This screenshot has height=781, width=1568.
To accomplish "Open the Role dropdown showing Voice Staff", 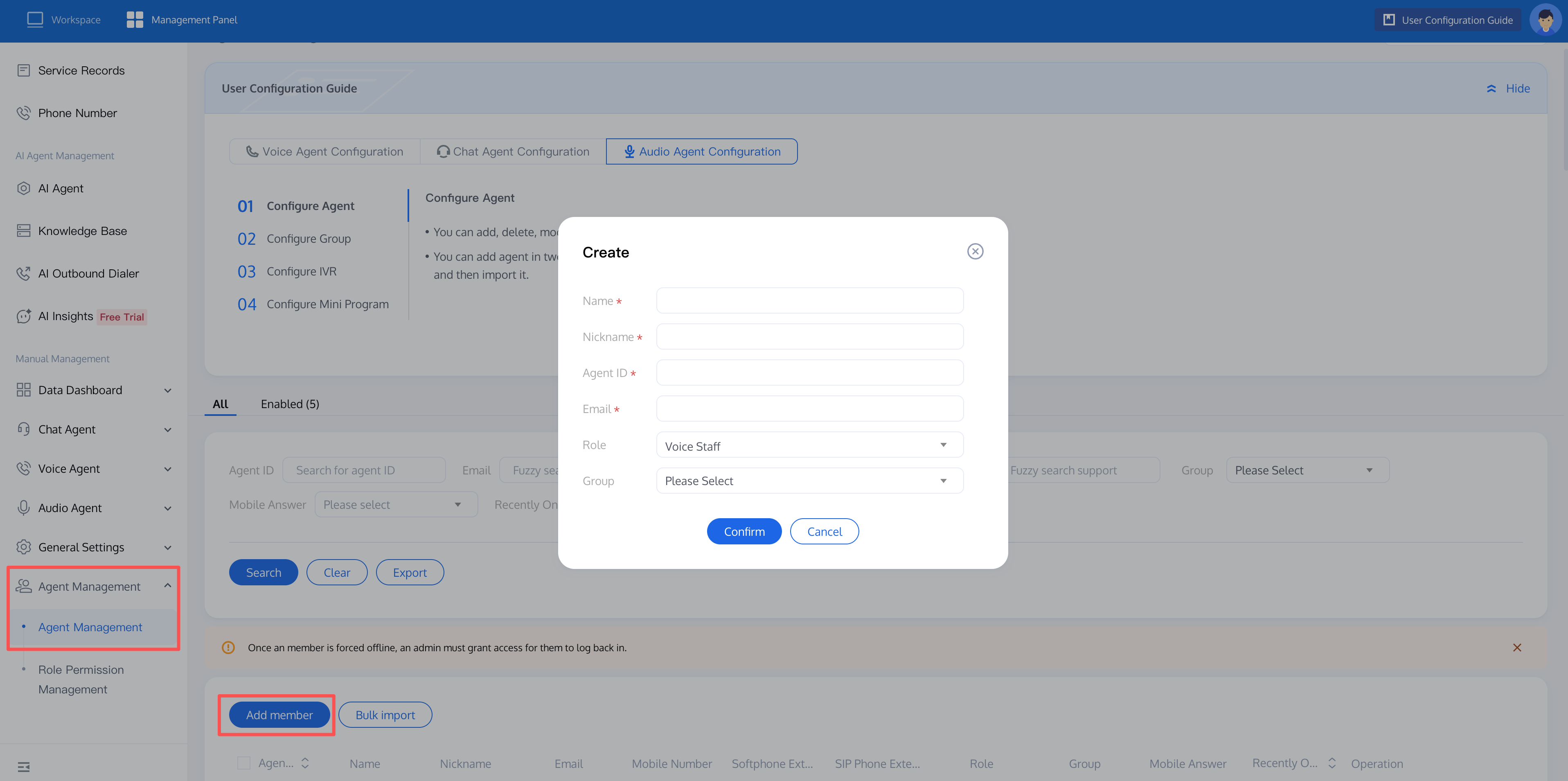I will [809, 445].
